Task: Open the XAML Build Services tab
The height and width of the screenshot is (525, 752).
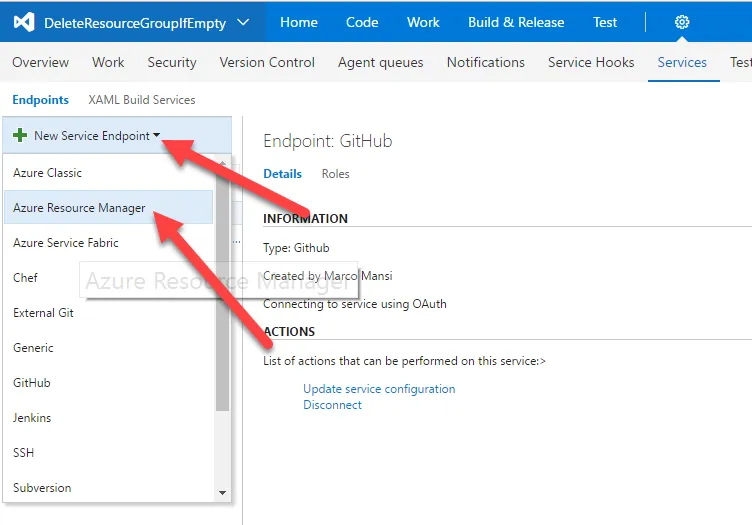Action: point(141,100)
